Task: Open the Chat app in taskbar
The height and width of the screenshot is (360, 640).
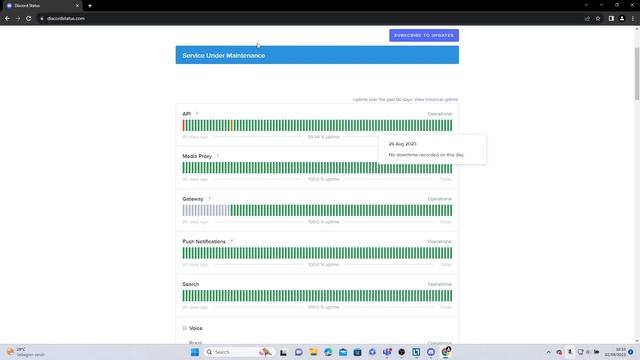Action: click(298, 352)
